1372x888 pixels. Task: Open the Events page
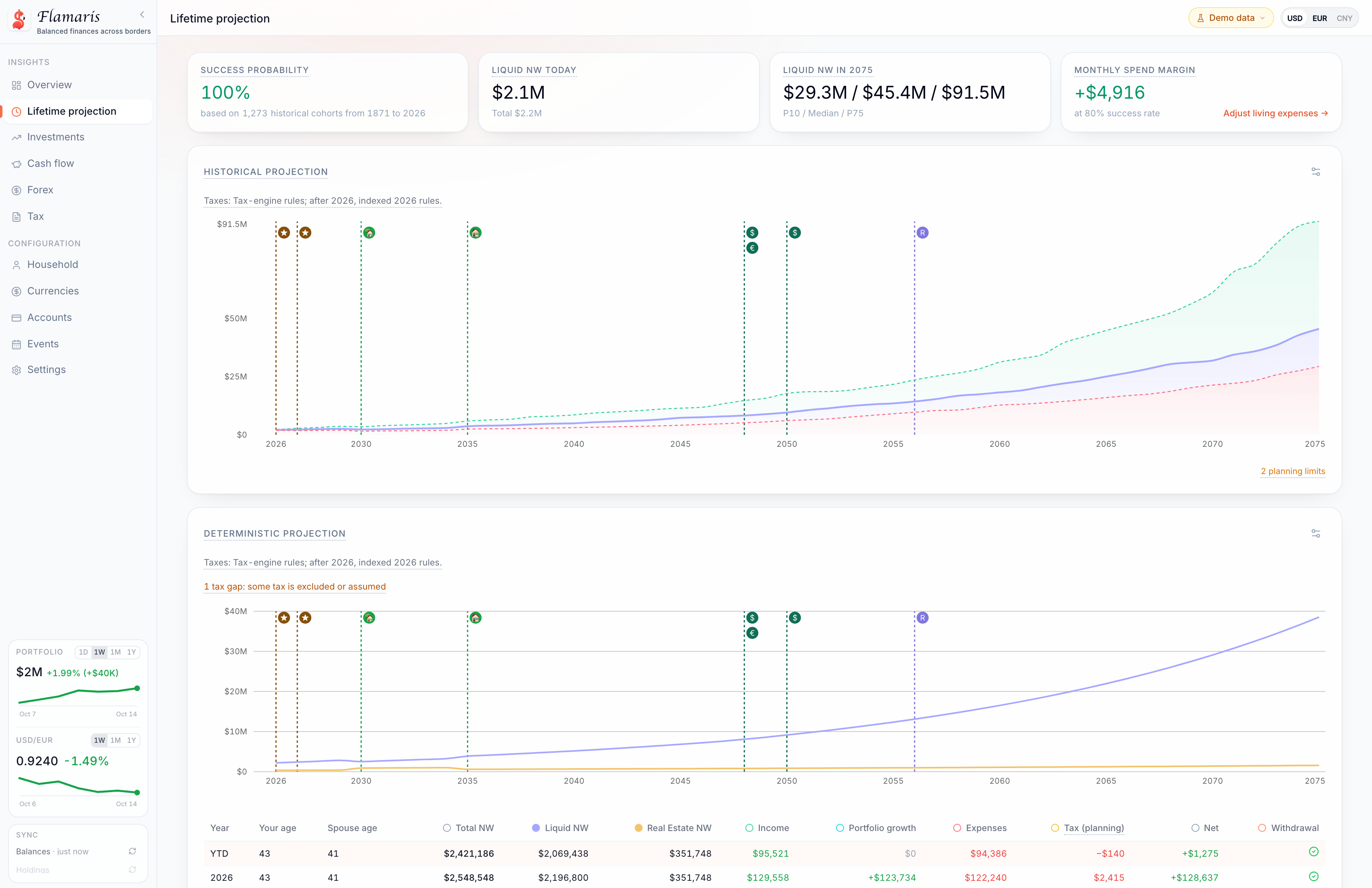pos(78,344)
